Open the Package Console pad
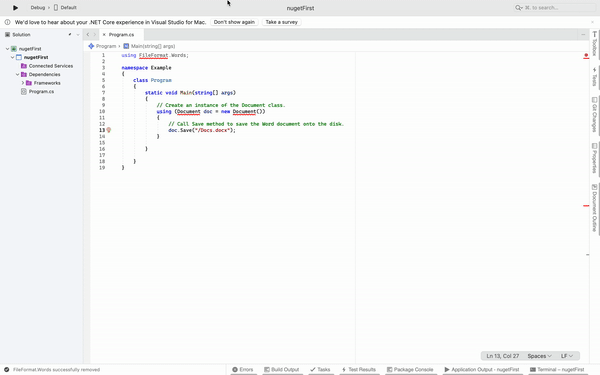The height and width of the screenshot is (375, 600). pyautogui.click(x=410, y=370)
